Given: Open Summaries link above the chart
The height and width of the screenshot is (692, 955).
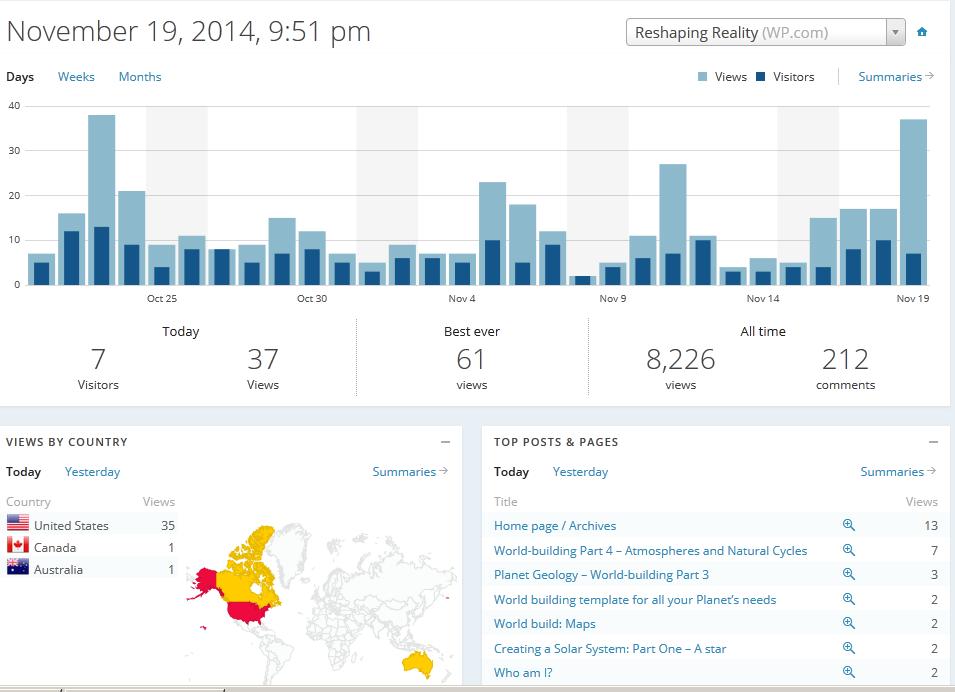Looking at the screenshot, I should click(x=895, y=77).
